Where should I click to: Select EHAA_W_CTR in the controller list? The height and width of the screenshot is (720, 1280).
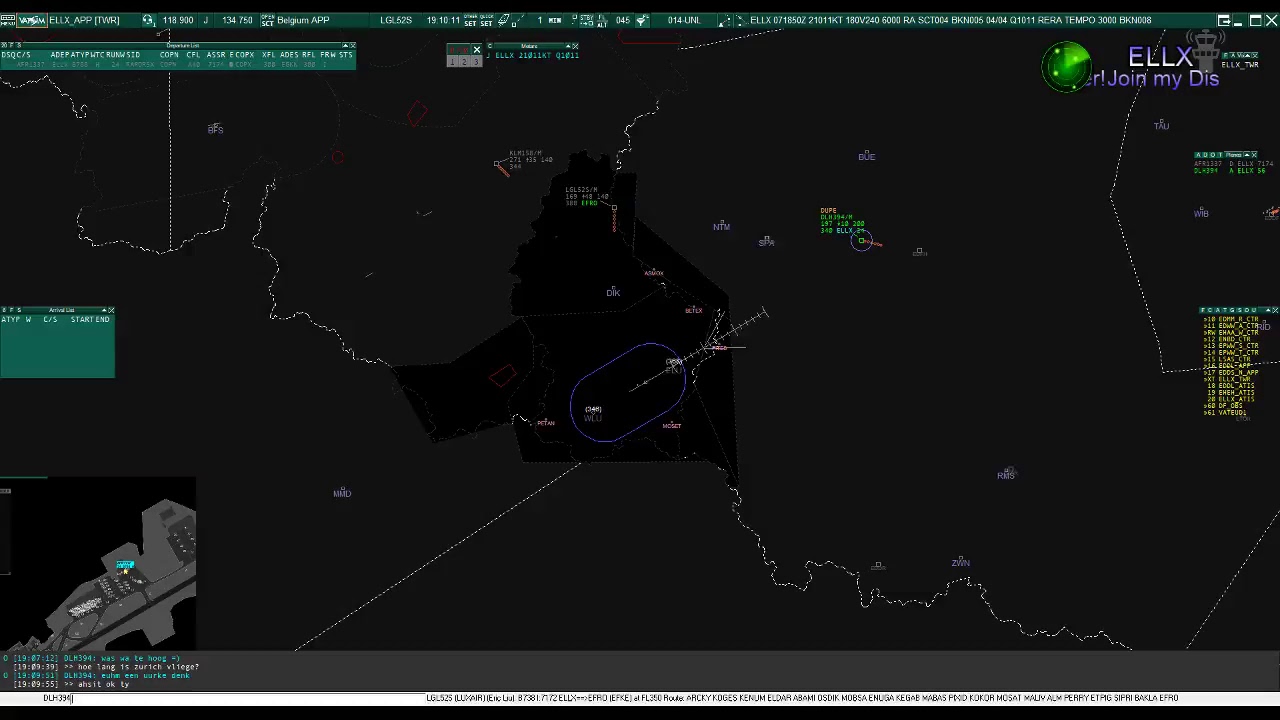tap(1230, 332)
